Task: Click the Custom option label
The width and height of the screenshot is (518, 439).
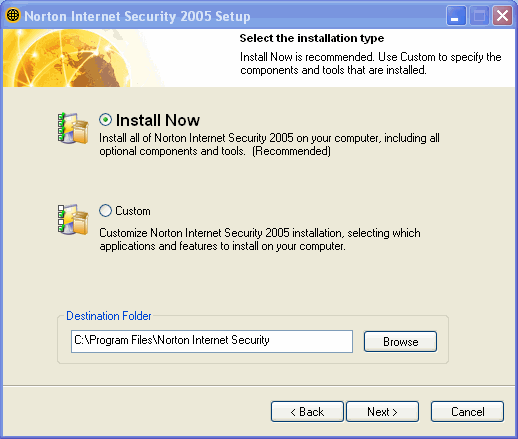Action: pos(133,211)
